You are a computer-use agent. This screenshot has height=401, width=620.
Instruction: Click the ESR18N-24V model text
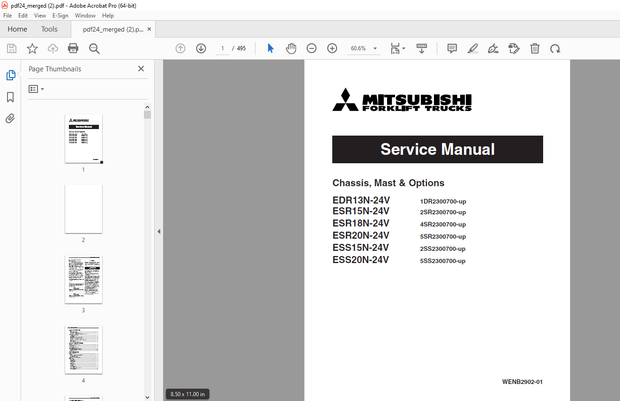pyautogui.click(x=361, y=223)
